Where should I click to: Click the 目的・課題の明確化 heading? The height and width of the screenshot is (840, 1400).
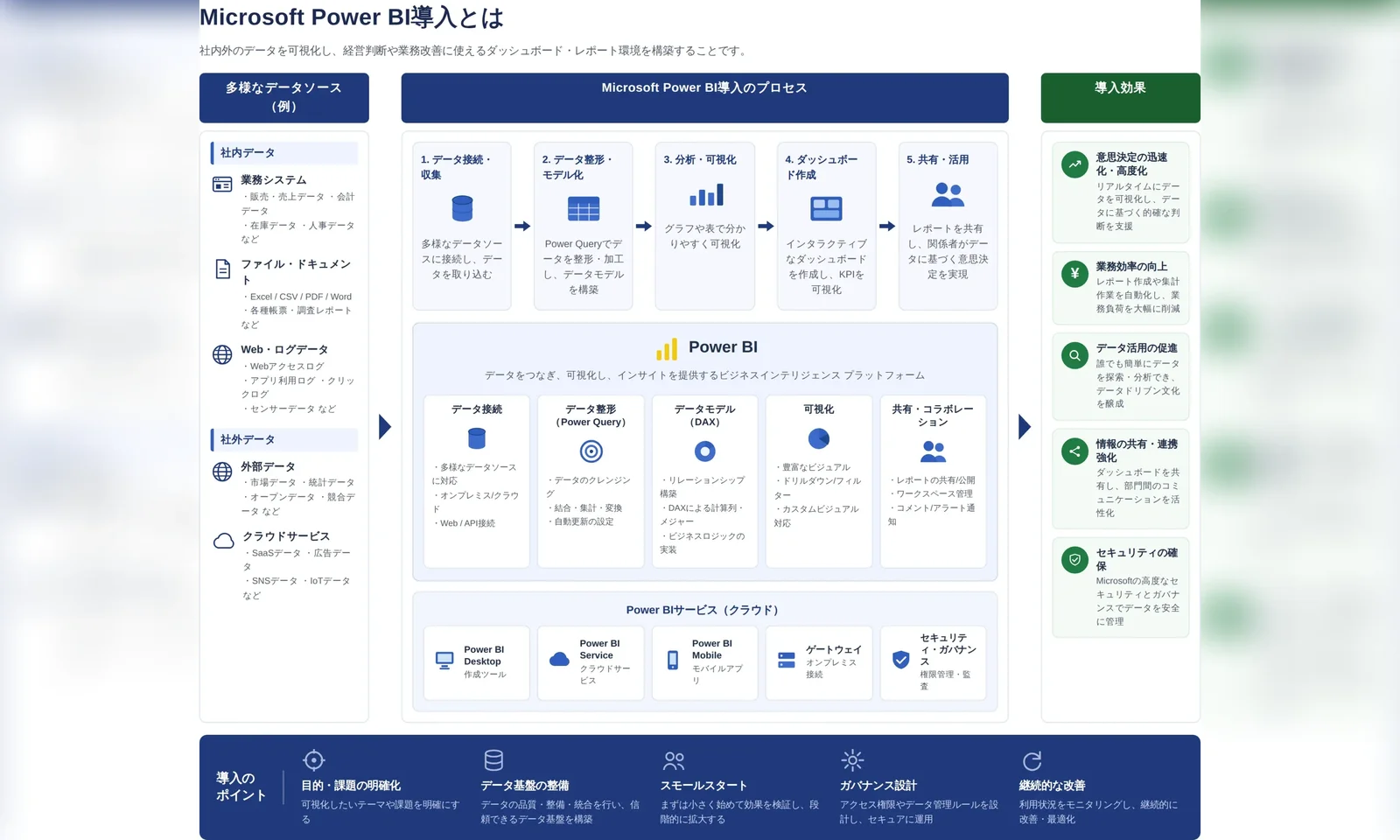351,786
